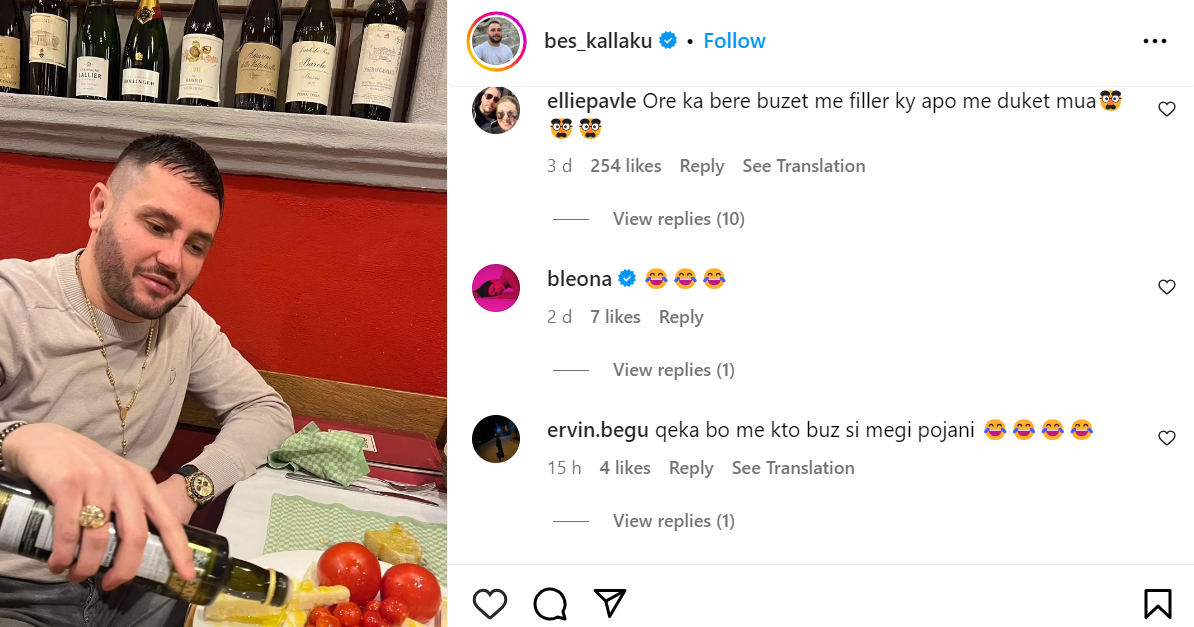Open ervin.begu's profile via username
This screenshot has height=627, width=1194.
coord(598,430)
